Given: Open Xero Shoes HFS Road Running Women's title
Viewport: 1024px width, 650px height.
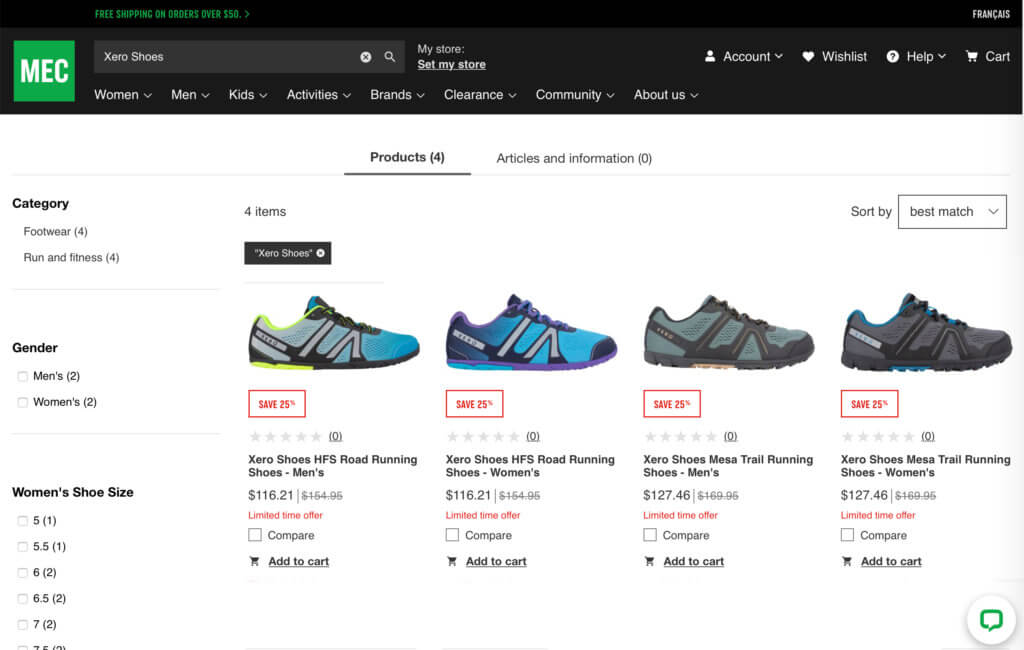Looking at the screenshot, I should pos(530,466).
